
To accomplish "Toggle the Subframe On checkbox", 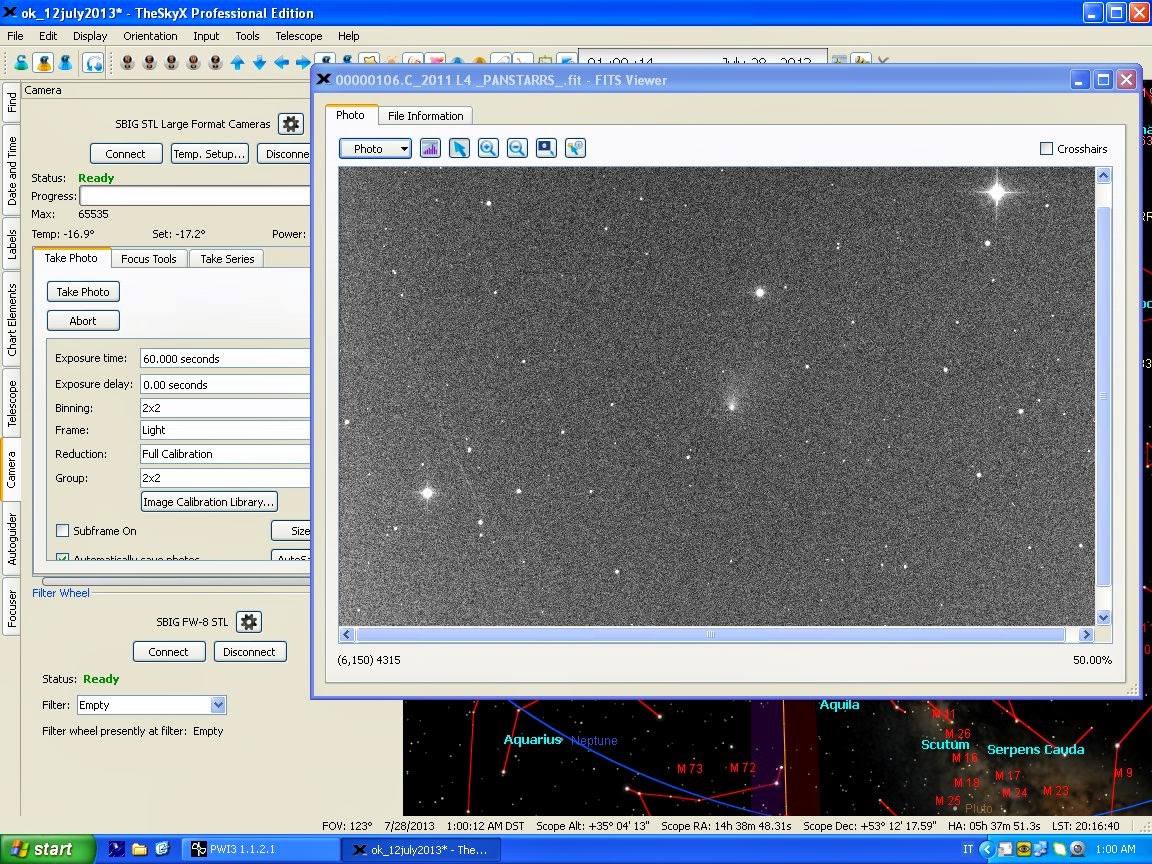I will click(x=63, y=531).
